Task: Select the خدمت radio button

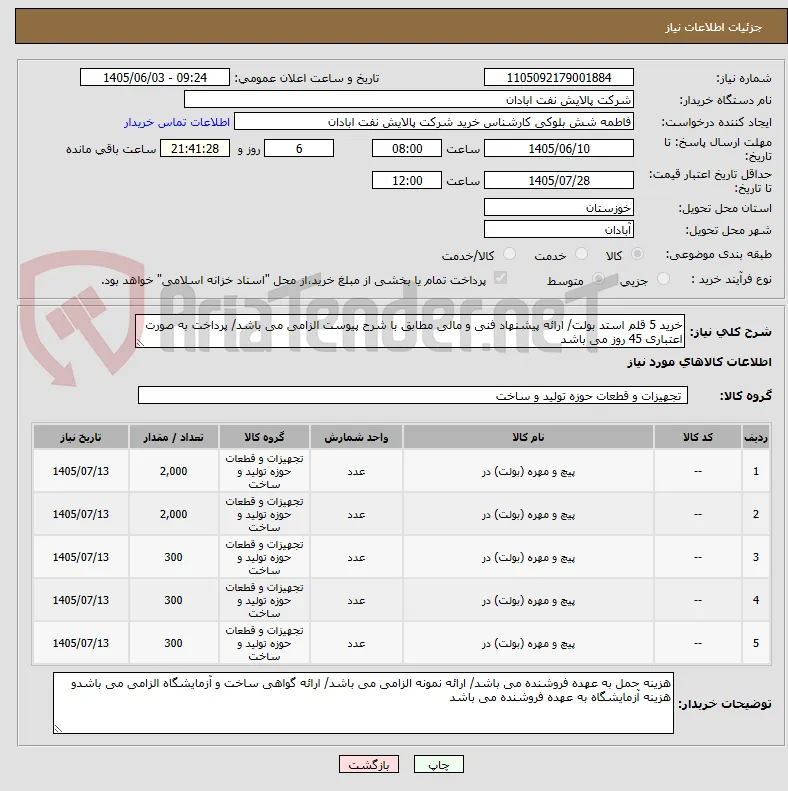Action: click(x=582, y=254)
